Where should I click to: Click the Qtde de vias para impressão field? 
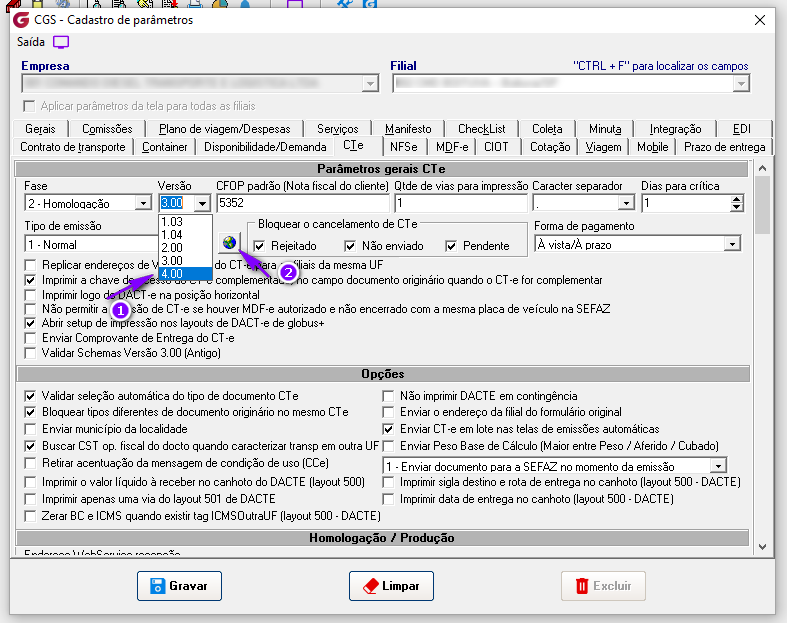coord(461,203)
